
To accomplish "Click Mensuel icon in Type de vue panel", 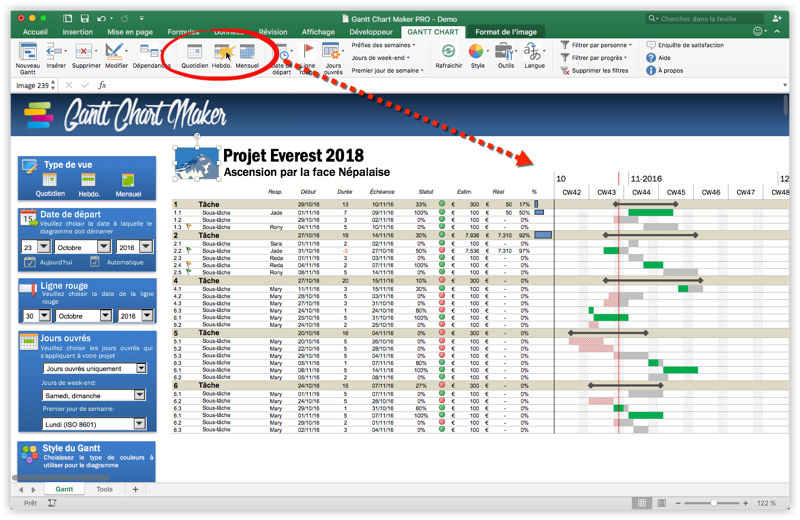I will [128, 180].
